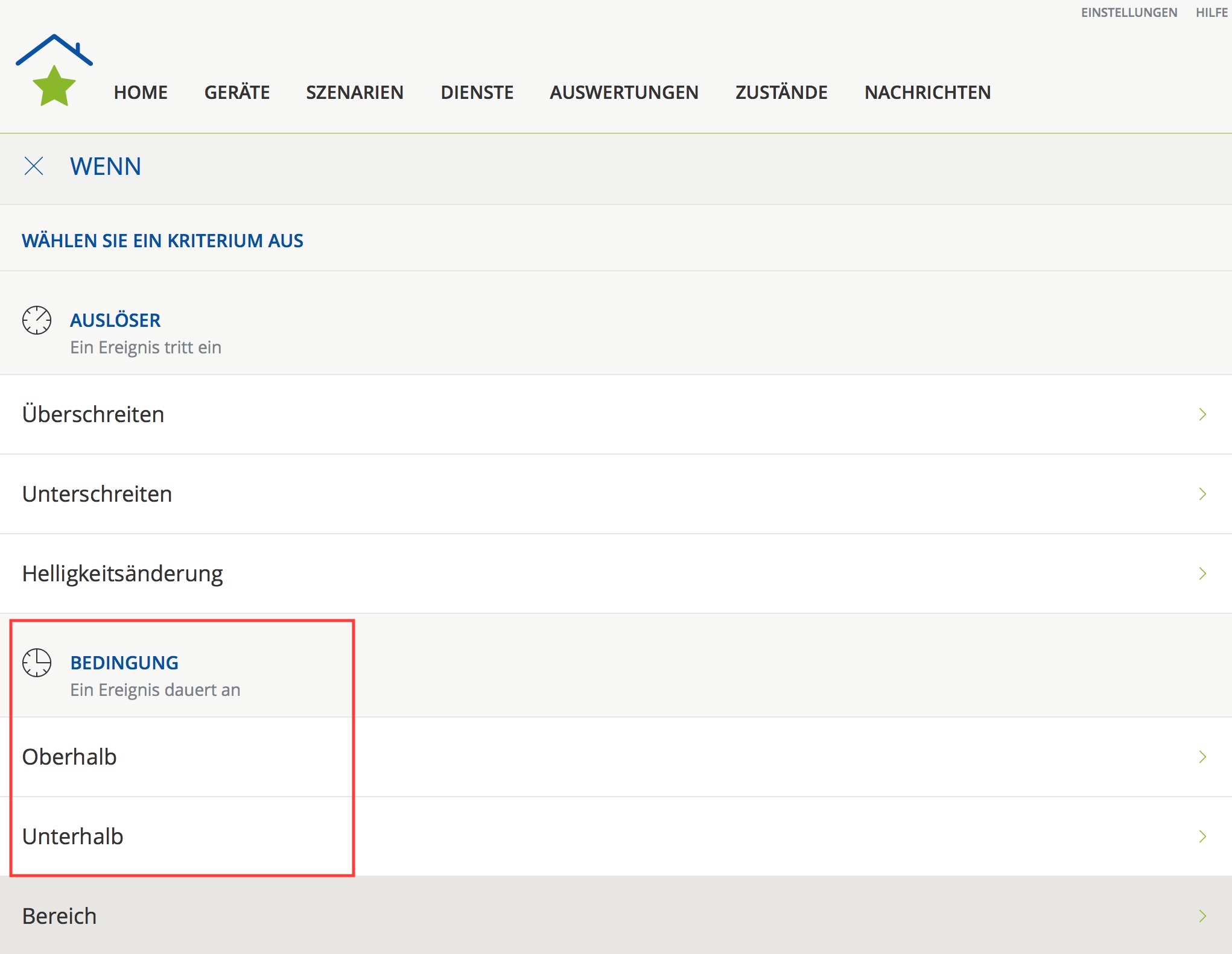Open the Auswertungen section
This screenshot has width=1232, height=954.
624,92
